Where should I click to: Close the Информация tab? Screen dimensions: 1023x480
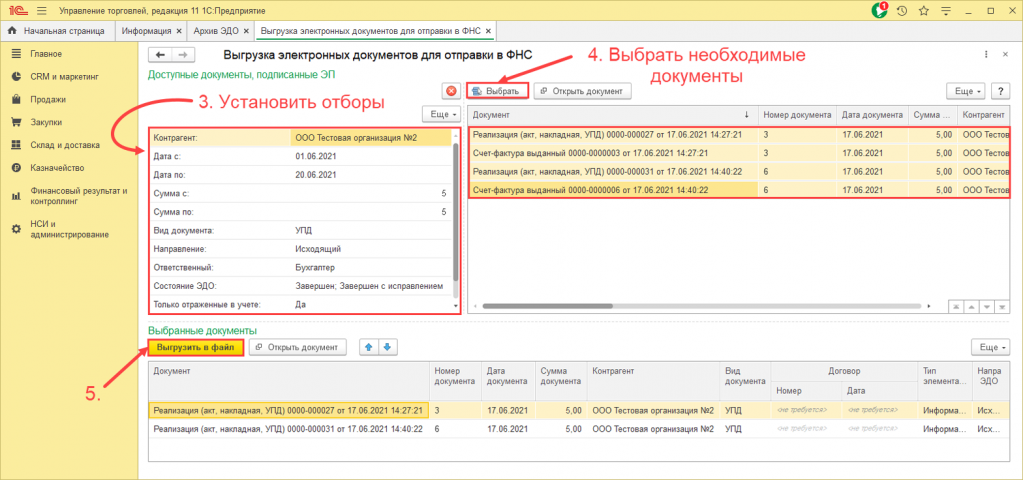pos(177,31)
